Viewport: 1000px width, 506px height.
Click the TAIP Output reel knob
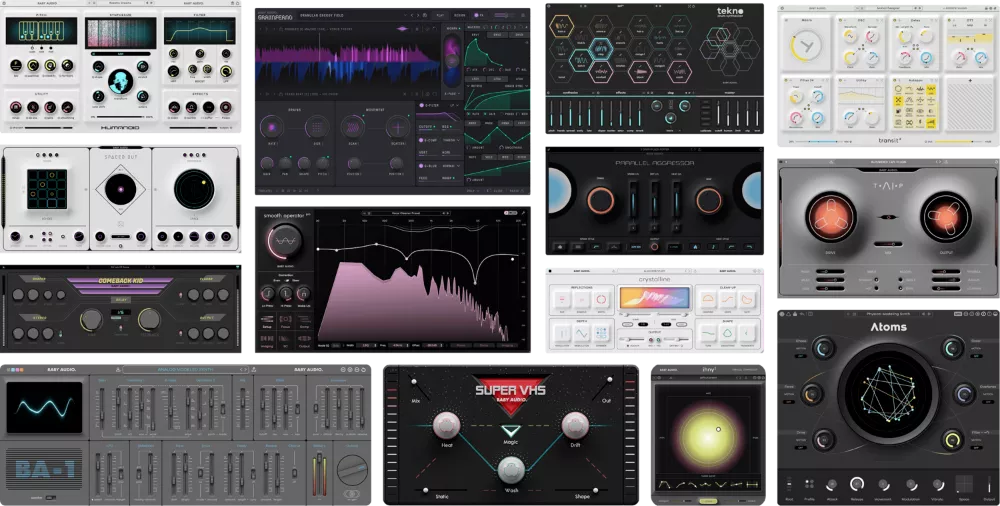[946, 216]
